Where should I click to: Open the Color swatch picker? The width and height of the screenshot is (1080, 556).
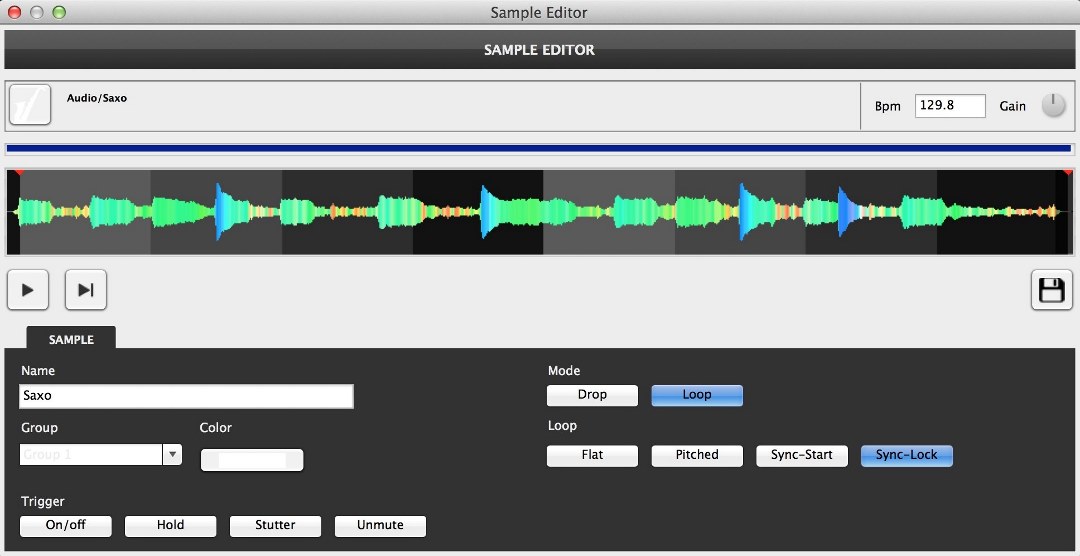point(252,459)
